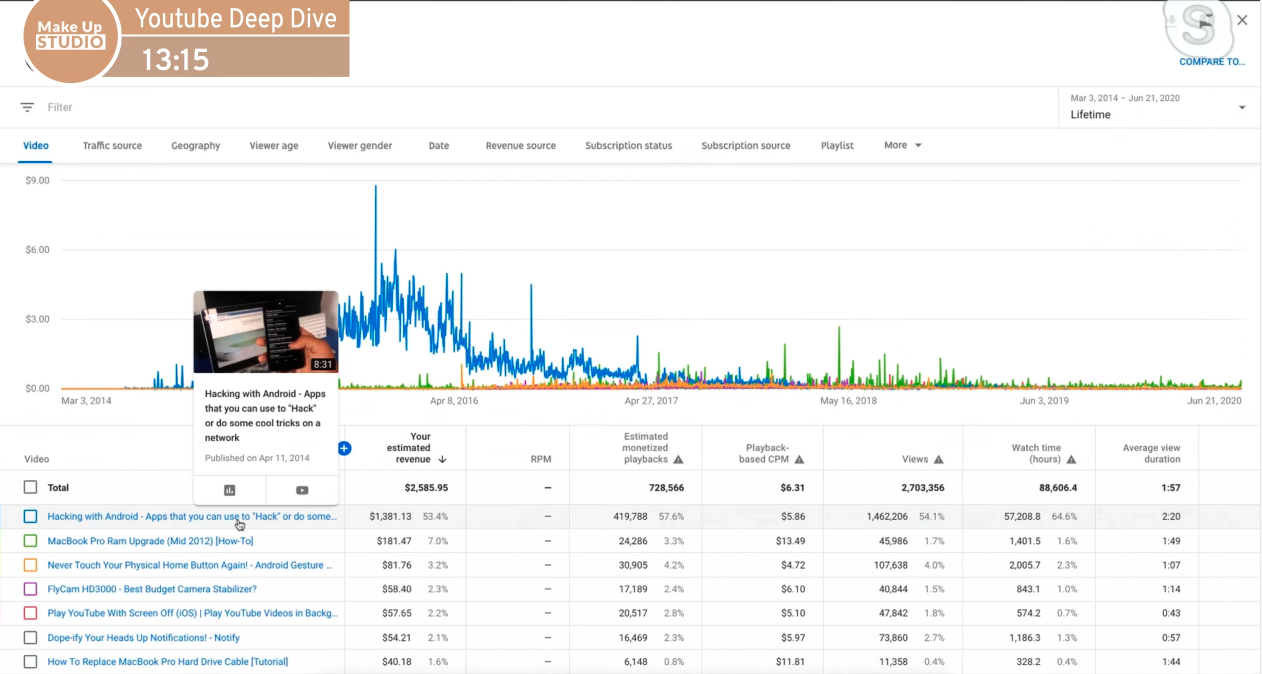Open analytics icon in video hover card
Screen dimensions: 1262x674
(230, 490)
